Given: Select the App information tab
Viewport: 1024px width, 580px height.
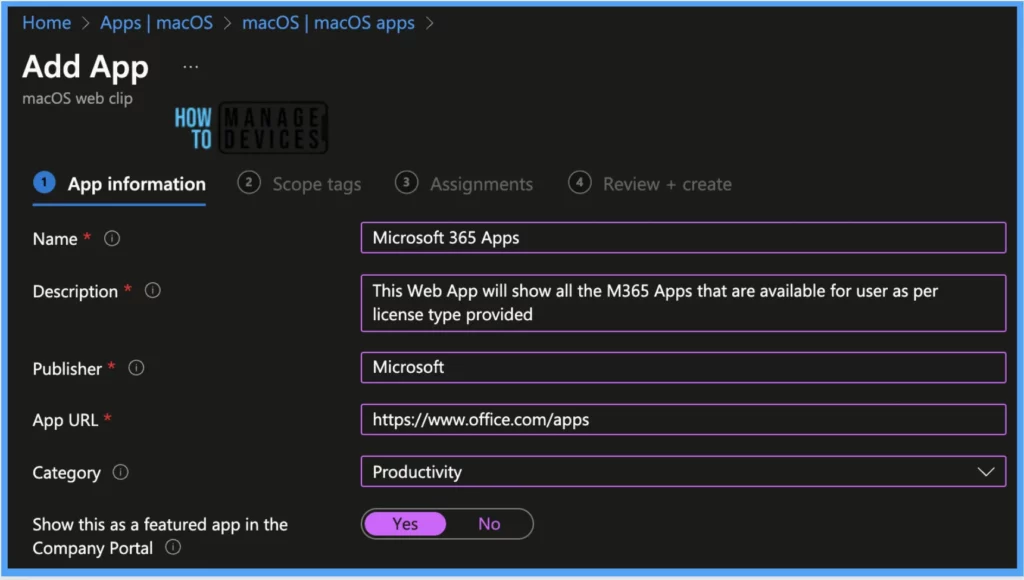Looking at the screenshot, I should pos(120,184).
